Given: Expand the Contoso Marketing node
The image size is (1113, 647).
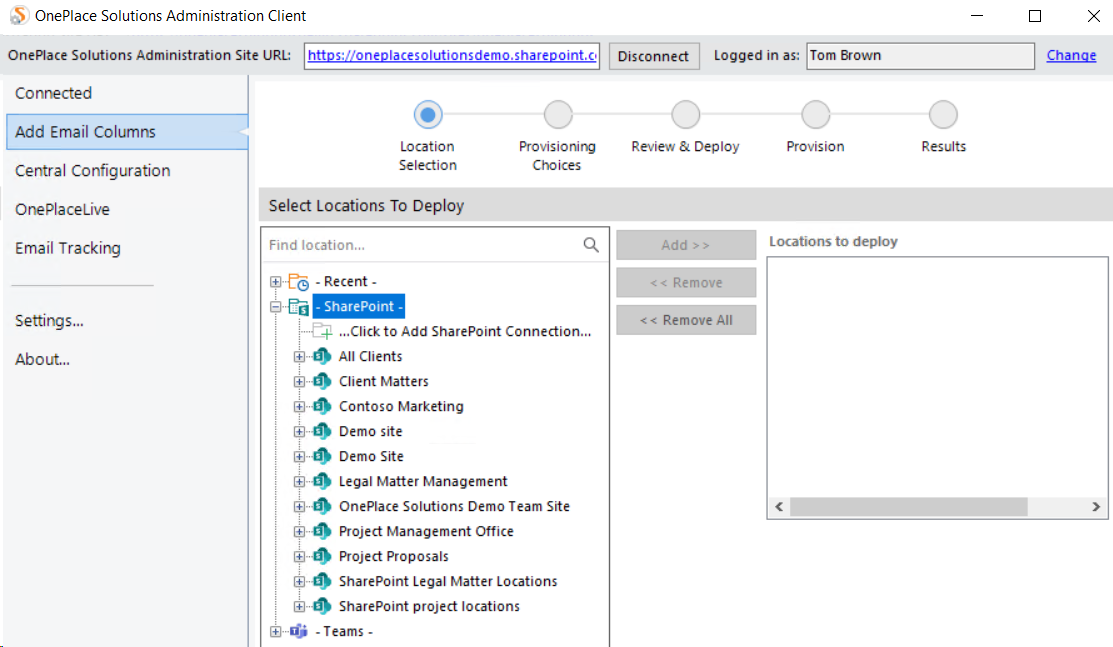Looking at the screenshot, I should click(300, 406).
